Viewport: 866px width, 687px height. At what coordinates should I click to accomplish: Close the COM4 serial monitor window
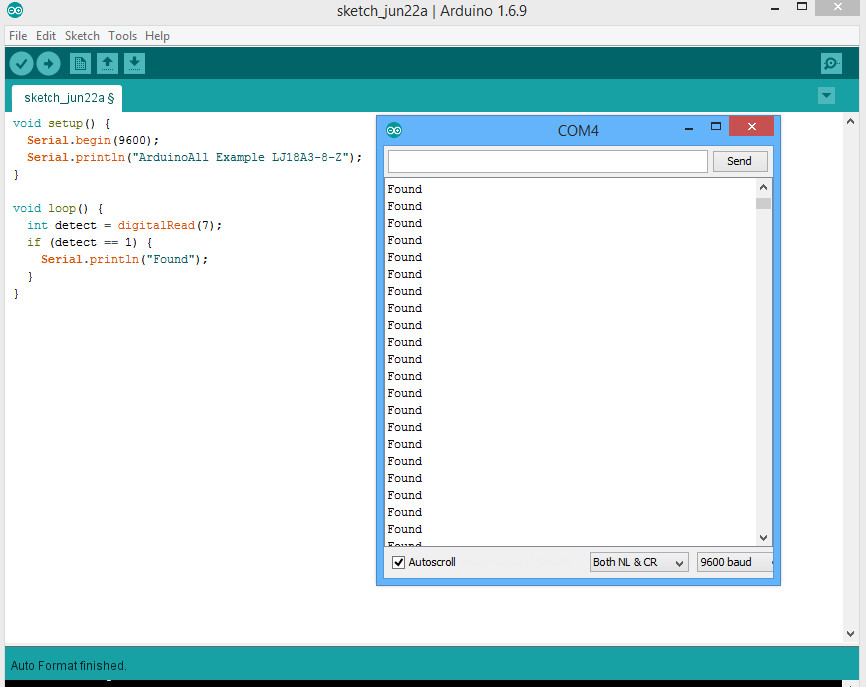pyautogui.click(x=752, y=126)
